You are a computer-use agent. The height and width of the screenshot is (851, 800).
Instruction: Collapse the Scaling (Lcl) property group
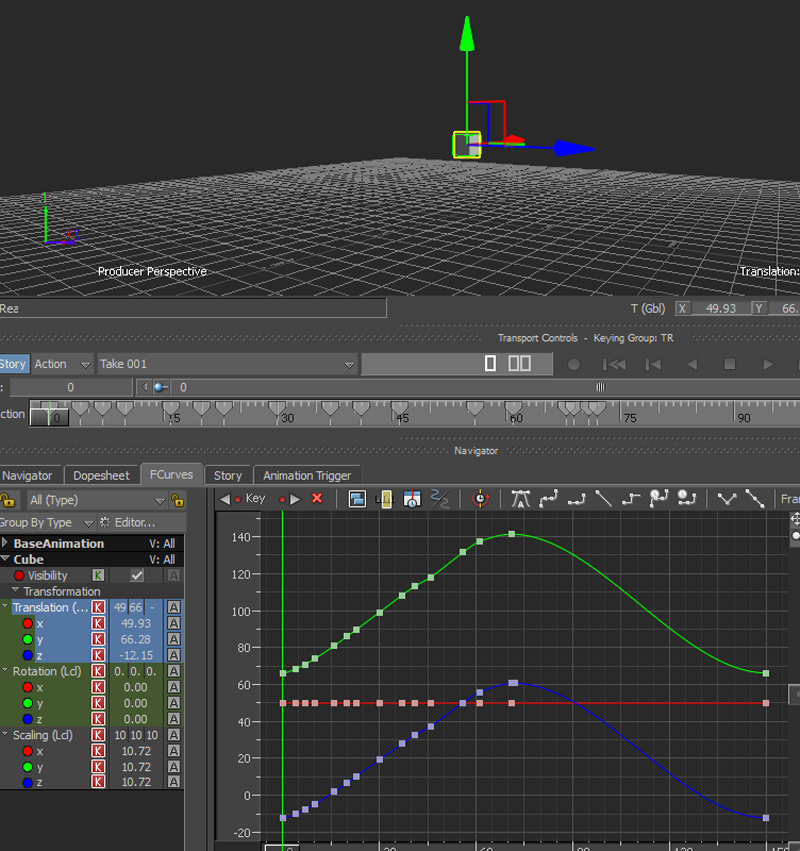5,734
